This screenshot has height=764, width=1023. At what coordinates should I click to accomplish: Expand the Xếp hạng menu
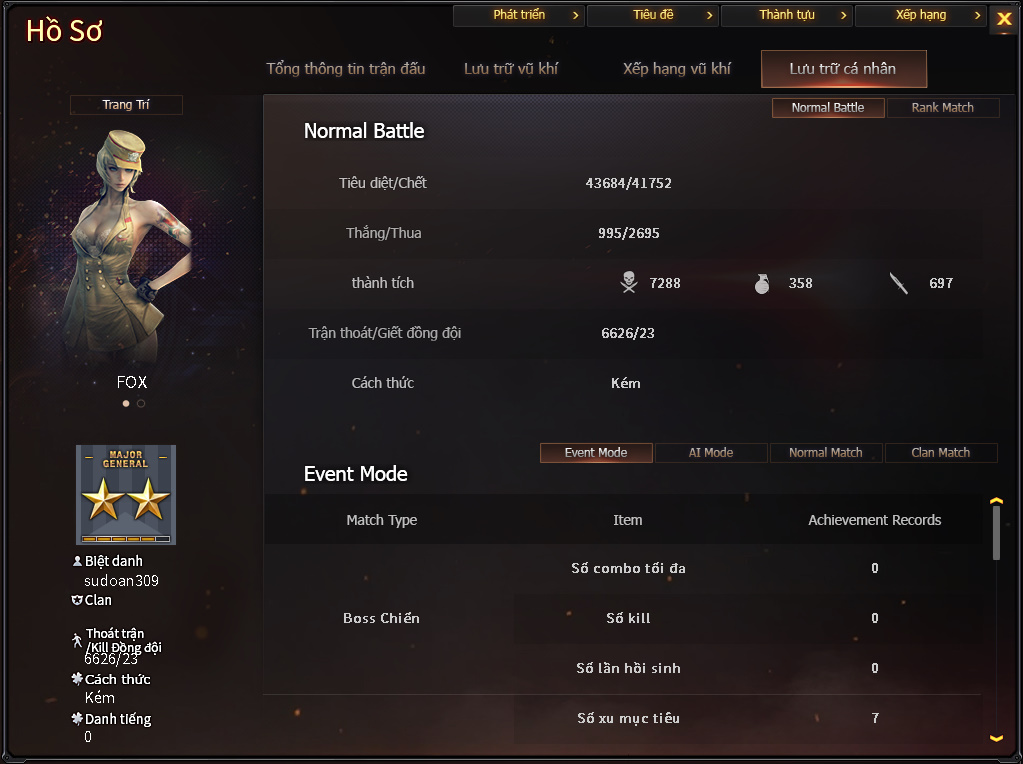click(x=921, y=15)
